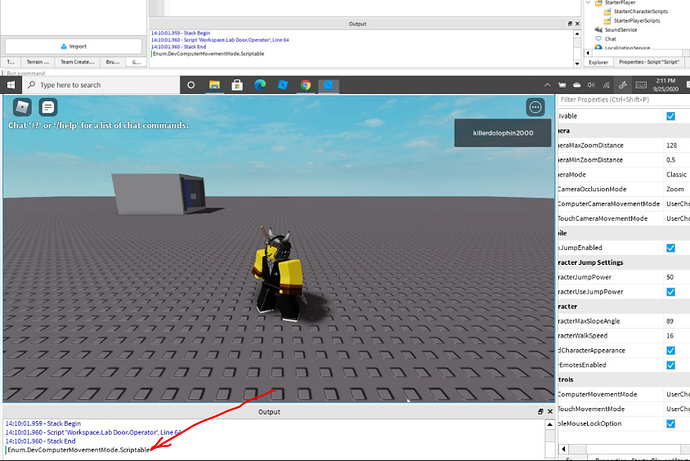Viewport: 690px width, 461px height.
Task: Switch to the active Roblox Studio taskbar icon
Action: 328,85
